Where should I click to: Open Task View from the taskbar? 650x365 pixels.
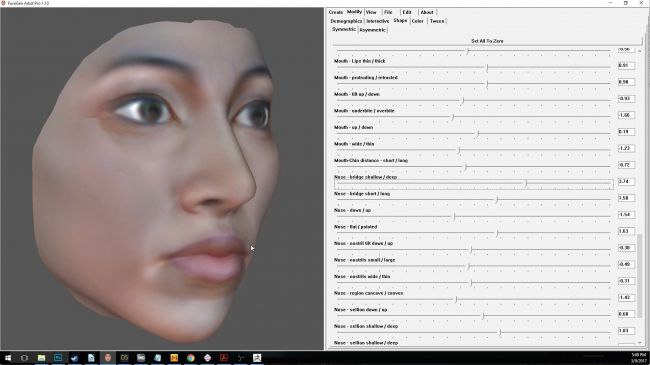pyautogui.click(x=24, y=358)
